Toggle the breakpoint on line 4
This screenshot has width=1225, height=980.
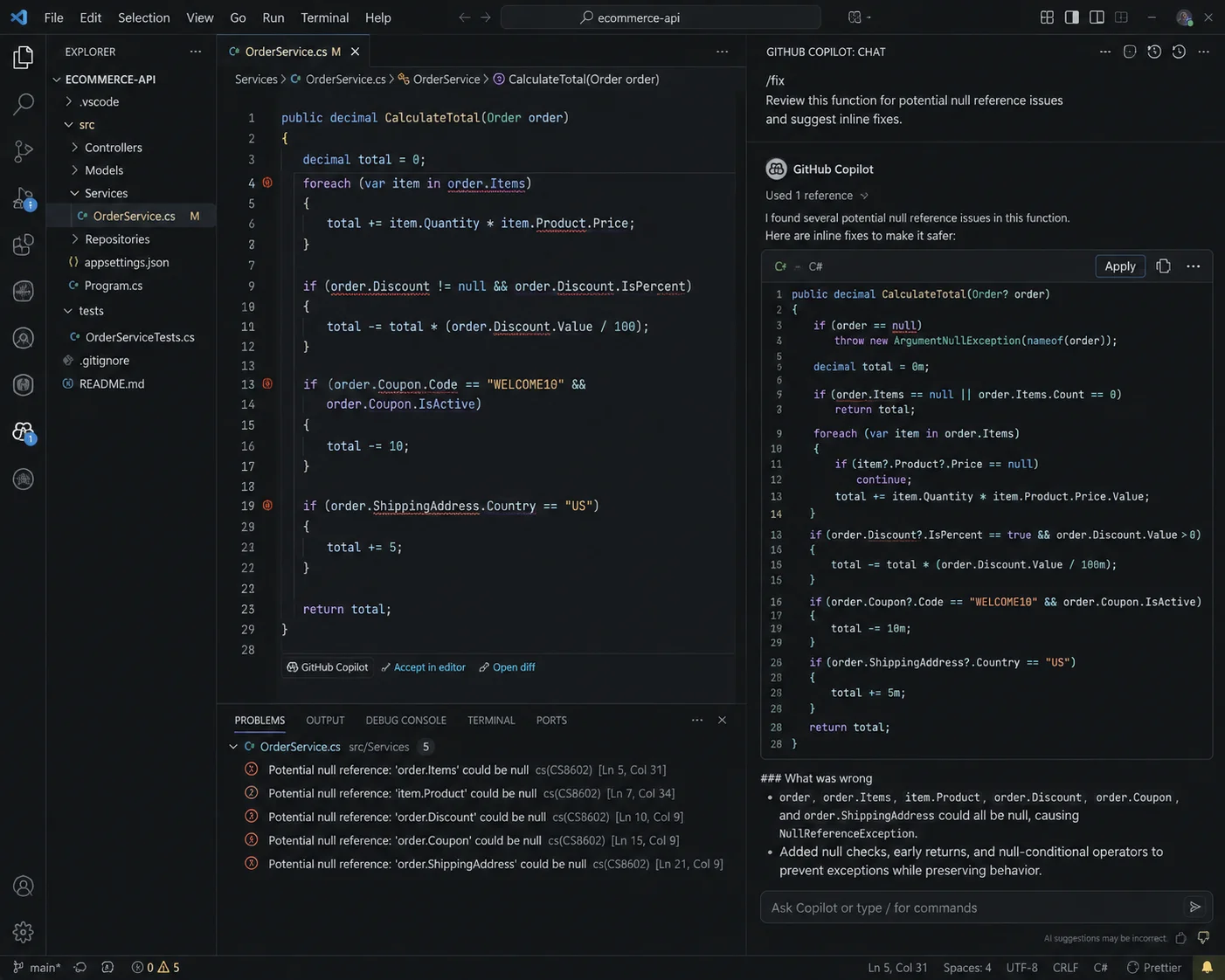pos(267,183)
